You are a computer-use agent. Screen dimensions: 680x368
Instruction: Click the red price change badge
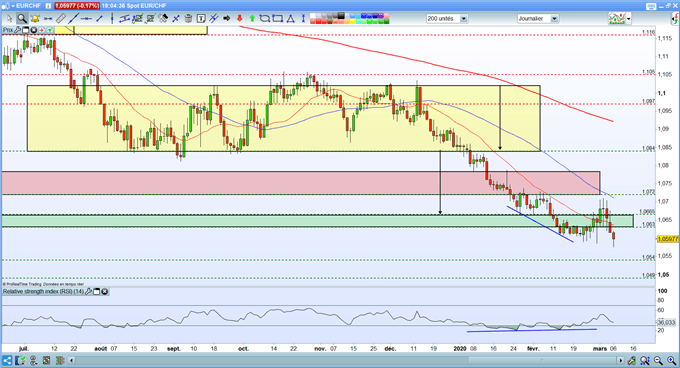point(77,6)
